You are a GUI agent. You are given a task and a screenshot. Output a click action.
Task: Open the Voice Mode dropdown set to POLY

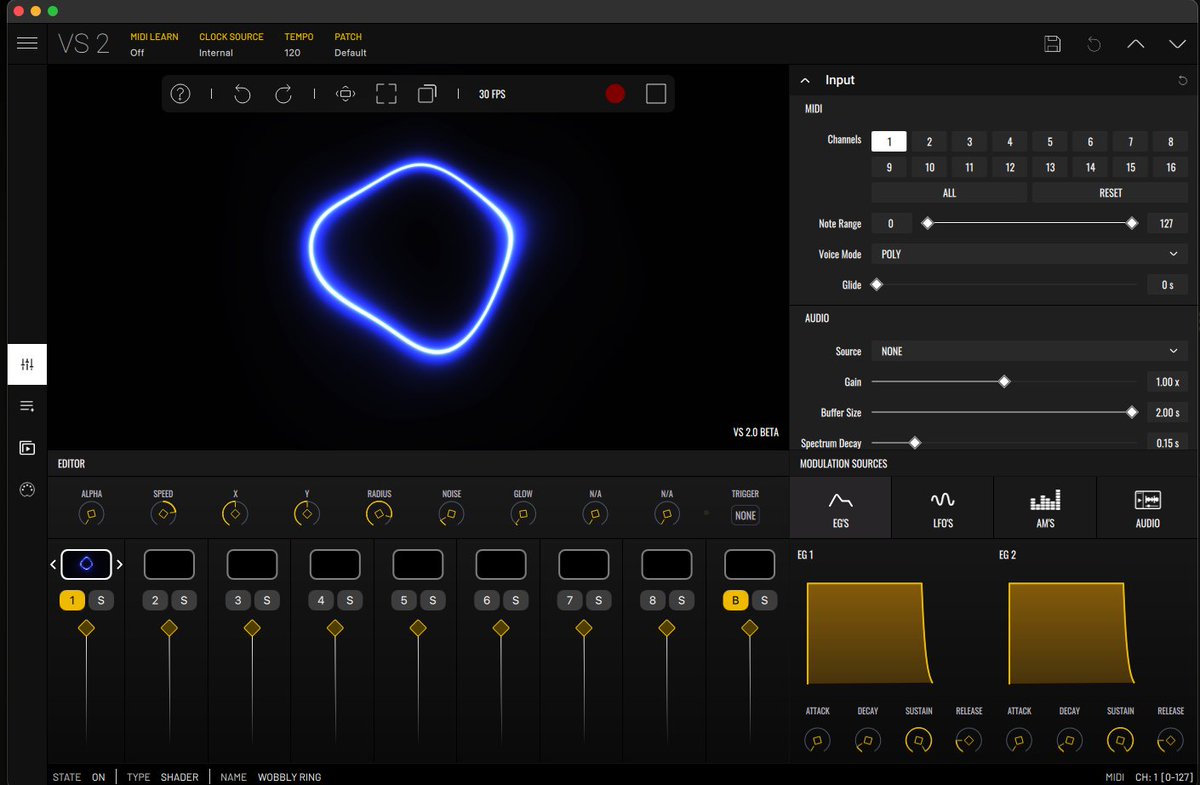click(1029, 254)
